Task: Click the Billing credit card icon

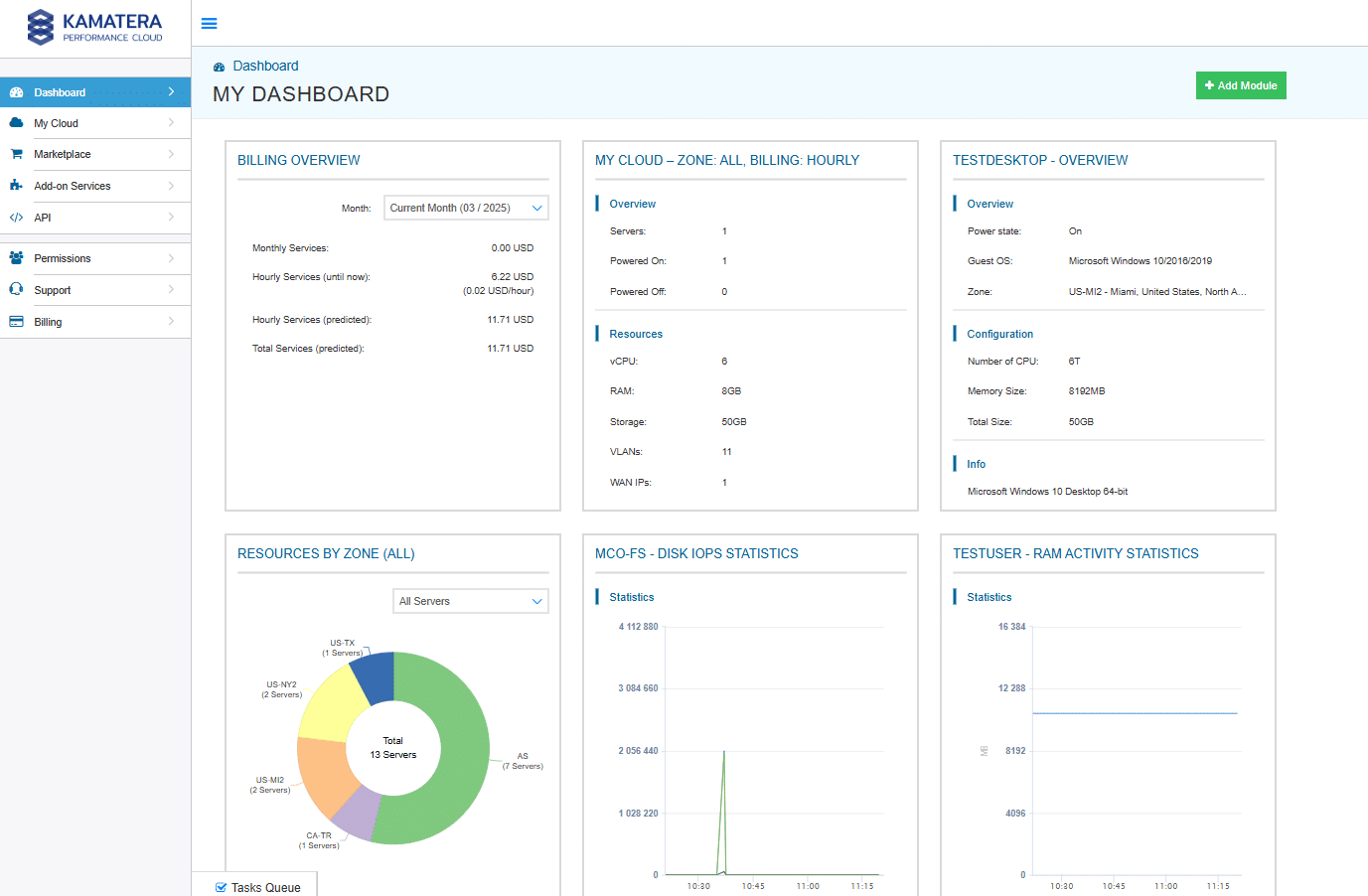Action: [x=16, y=322]
